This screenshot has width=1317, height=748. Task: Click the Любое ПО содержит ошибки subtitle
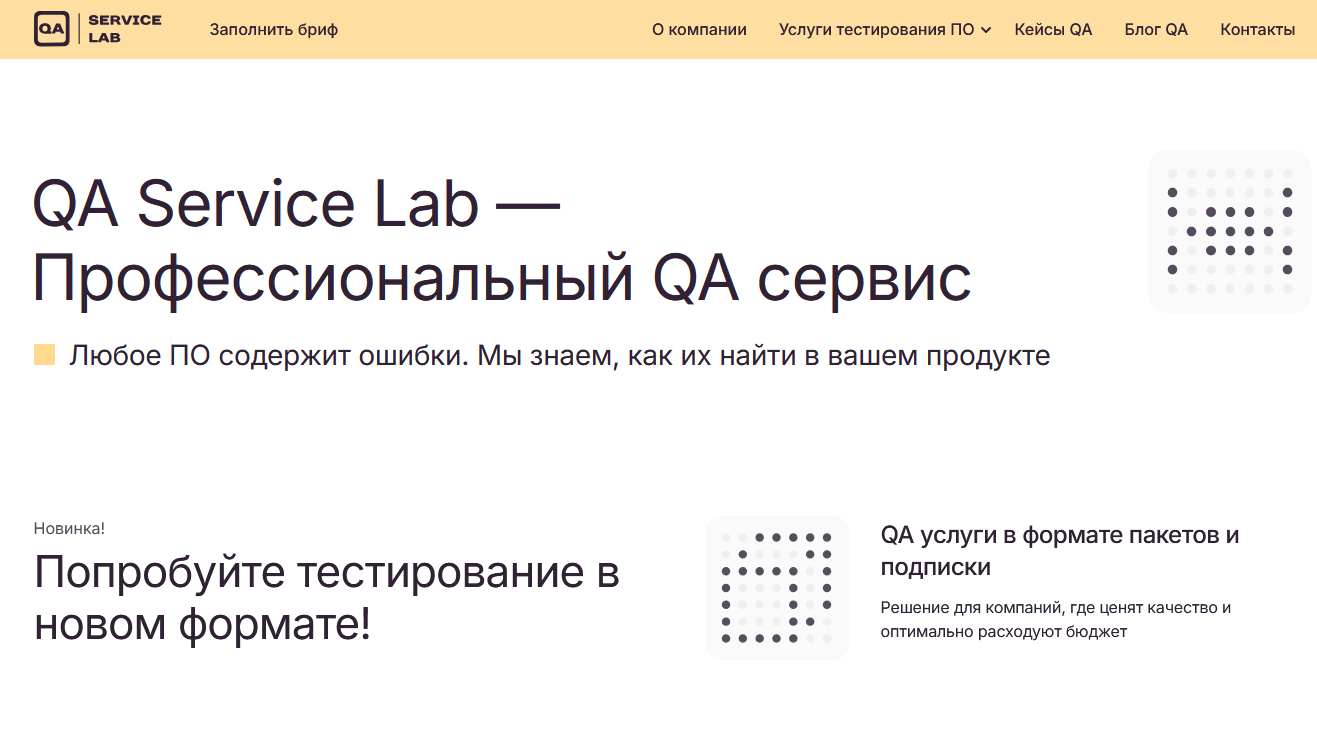559,356
